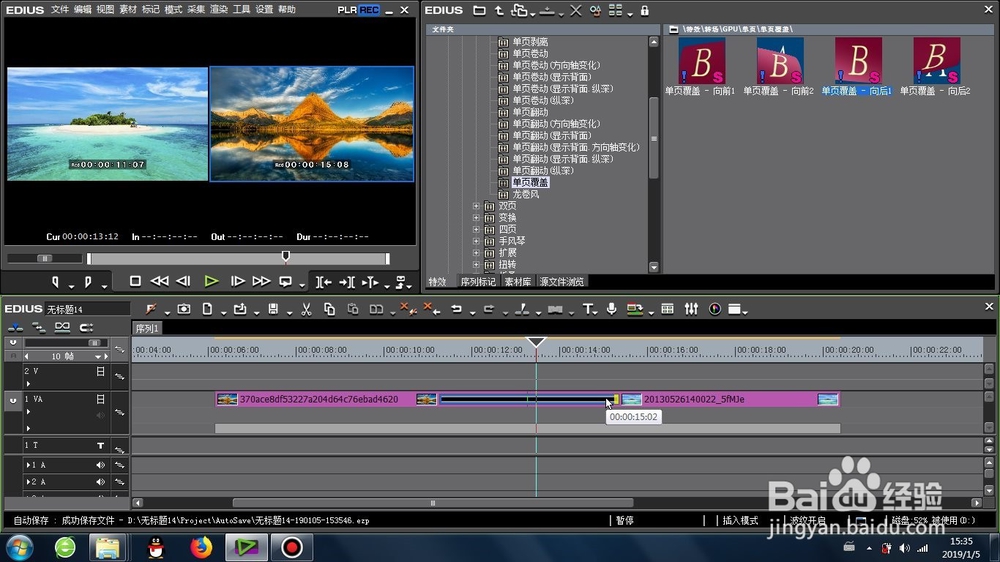The height and width of the screenshot is (562, 1000).
Task: Open the 编辑 menu
Action: [x=82, y=10]
